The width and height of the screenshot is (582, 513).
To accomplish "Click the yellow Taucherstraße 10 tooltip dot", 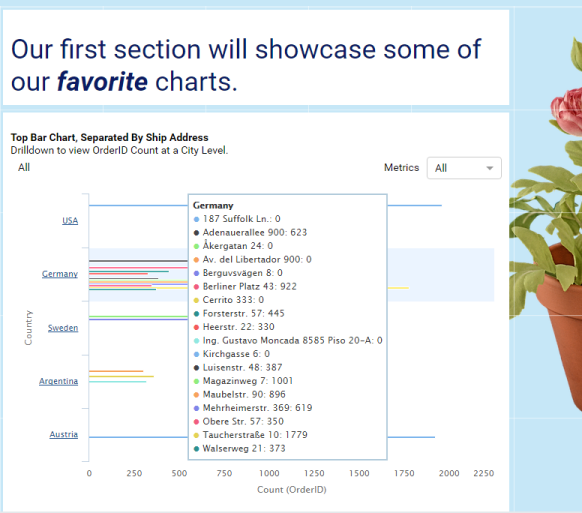I will point(197,435).
